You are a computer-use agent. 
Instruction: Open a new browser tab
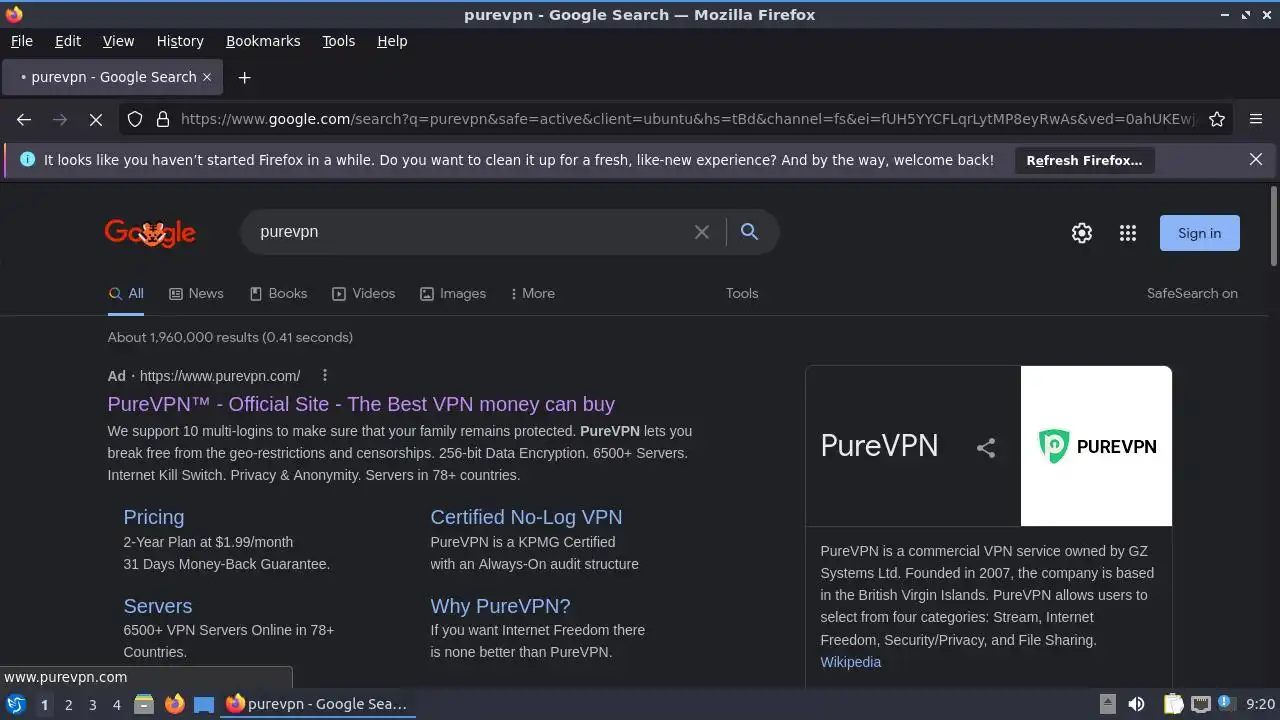coord(244,77)
